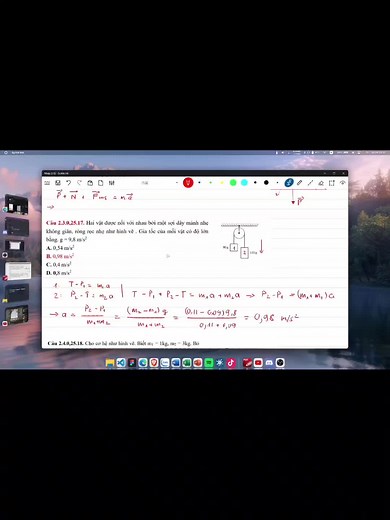Launch Figma from the dock
390x520 pixels.
pos(132,363)
